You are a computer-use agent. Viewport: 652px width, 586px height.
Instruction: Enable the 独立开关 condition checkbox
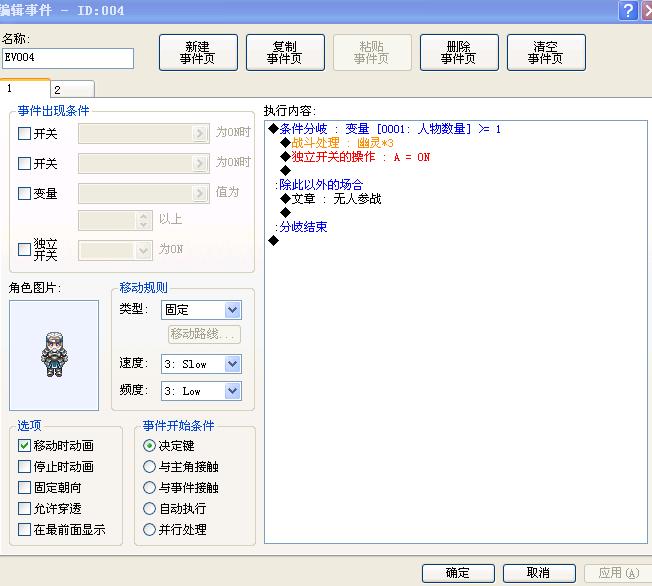24,250
